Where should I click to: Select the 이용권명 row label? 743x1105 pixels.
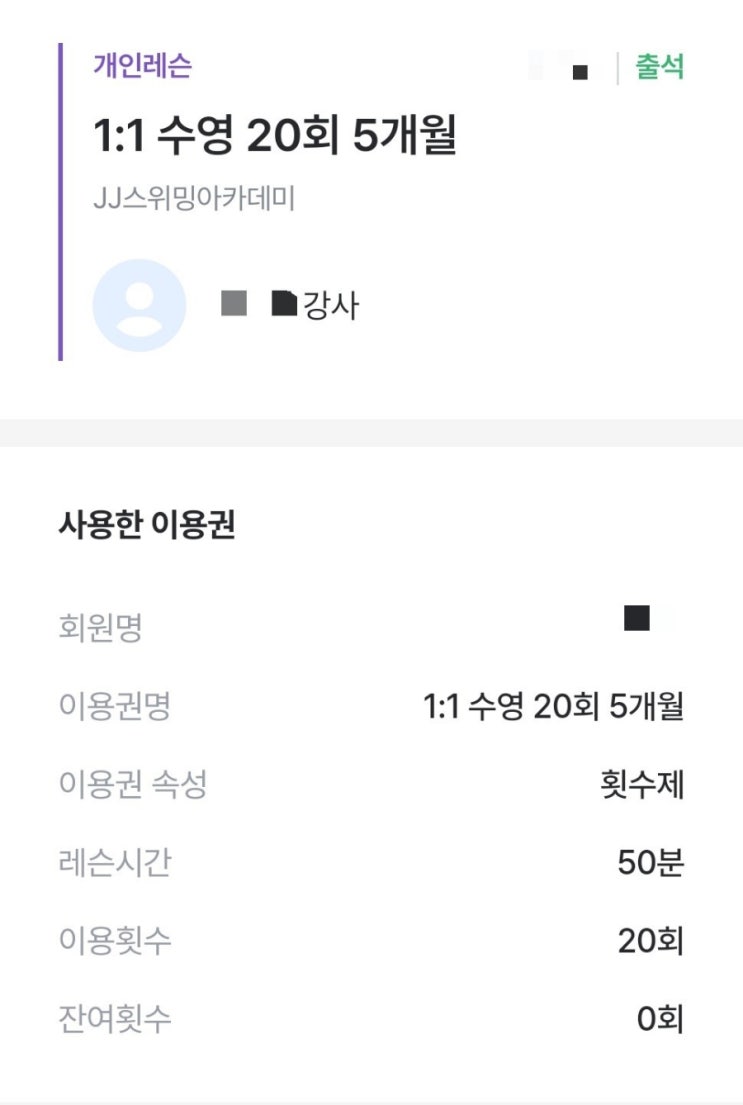coord(114,705)
